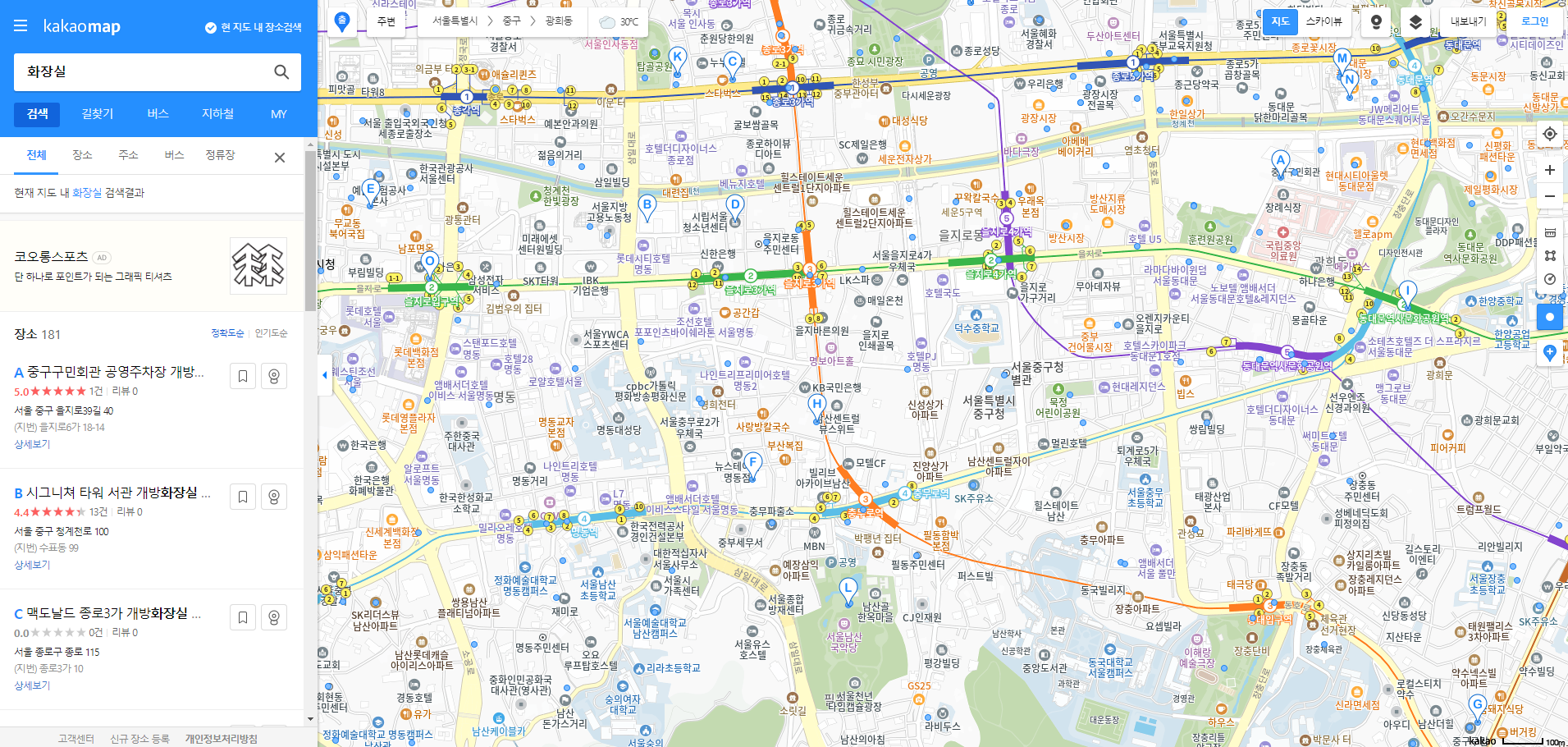
Task: Click map marker L near 남산골한옥마을
Action: (848, 590)
